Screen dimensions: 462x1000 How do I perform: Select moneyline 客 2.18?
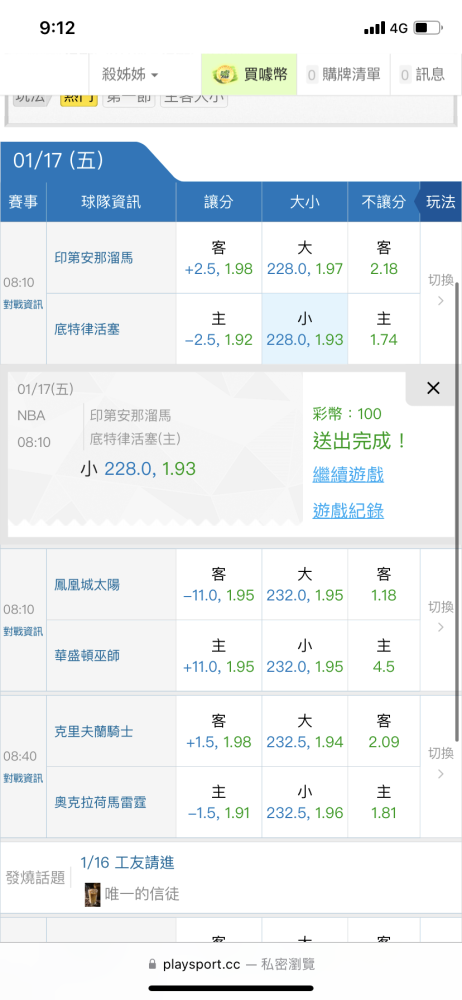(x=384, y=258)
